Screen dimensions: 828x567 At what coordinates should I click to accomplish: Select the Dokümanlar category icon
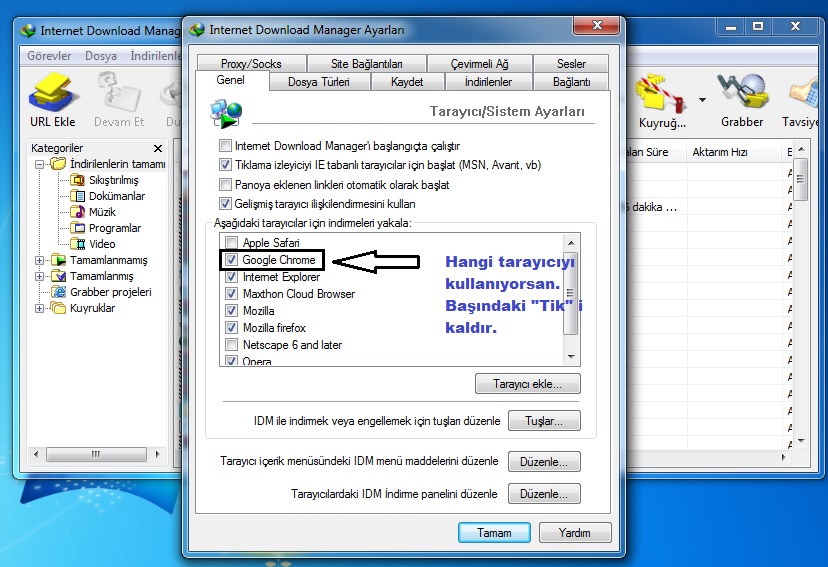point(78,196)
